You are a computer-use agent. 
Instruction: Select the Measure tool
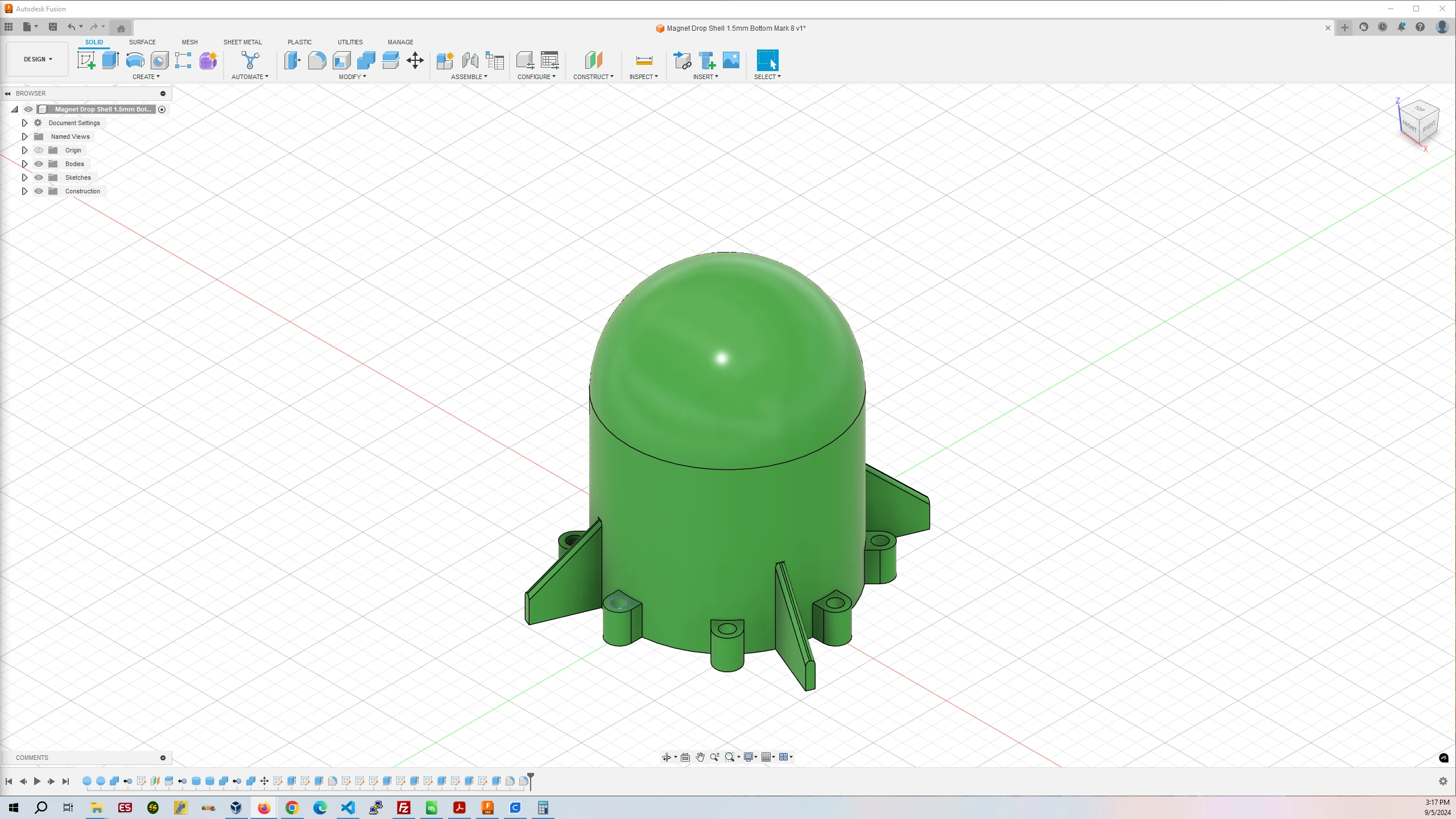click(644, 60)
